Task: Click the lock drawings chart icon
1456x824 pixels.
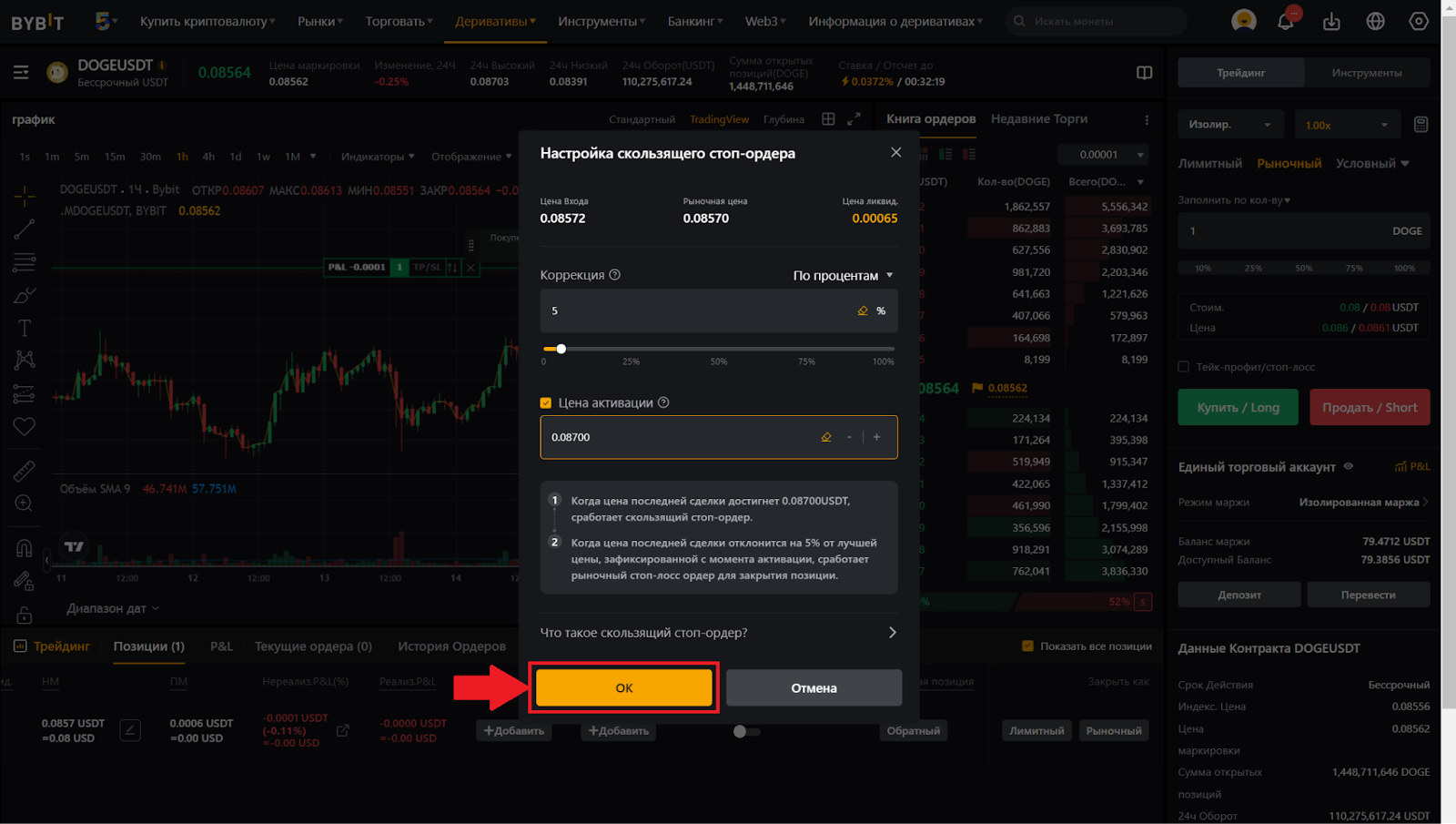Action: (x=25, y=615)
